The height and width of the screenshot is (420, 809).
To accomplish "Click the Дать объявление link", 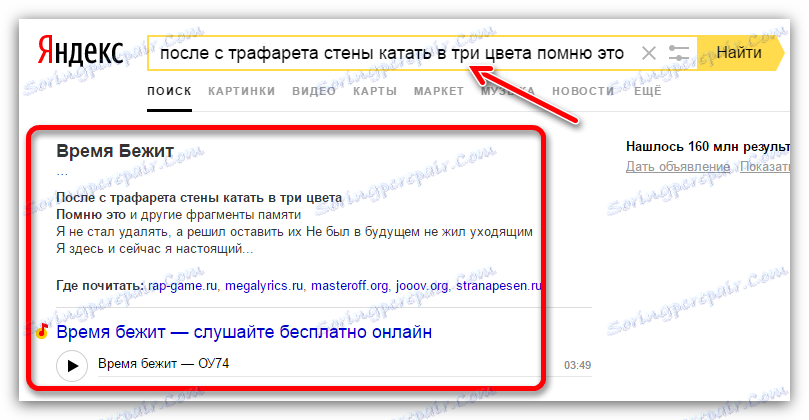I will [678, 167].
